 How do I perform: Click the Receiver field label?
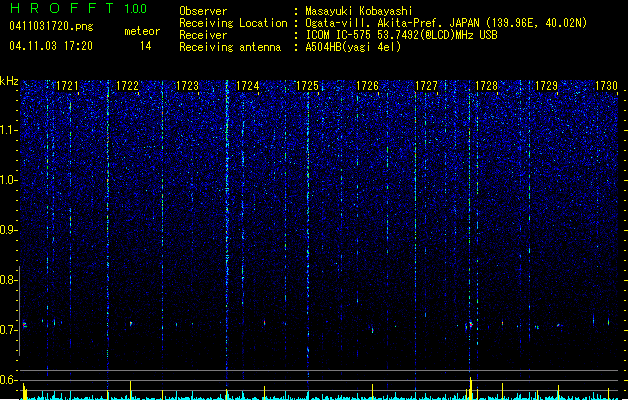coord(203,35)
